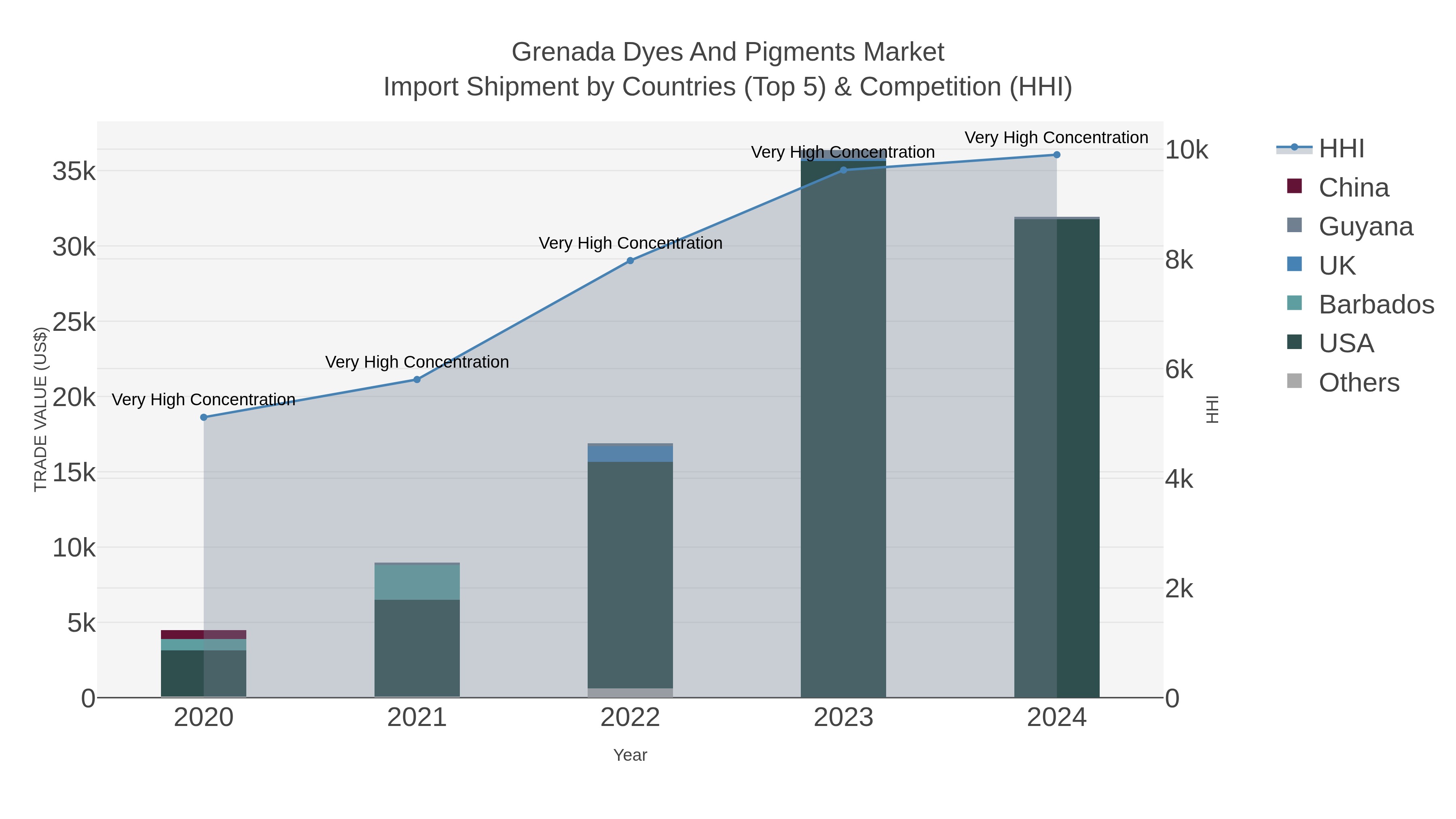Toggle the Others legend entry
The height and width of the screenshot is (819, 1456).
click(x=1343, y=383)
